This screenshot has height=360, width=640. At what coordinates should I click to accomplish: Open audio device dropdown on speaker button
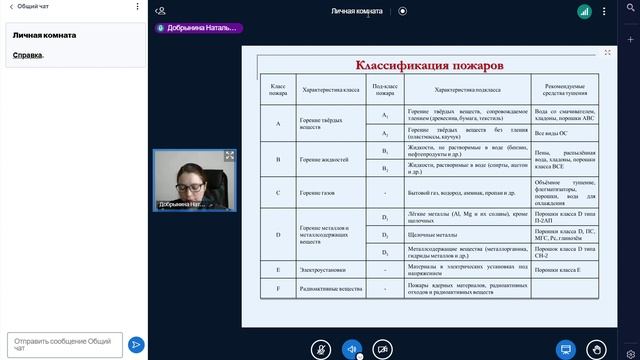360,357
